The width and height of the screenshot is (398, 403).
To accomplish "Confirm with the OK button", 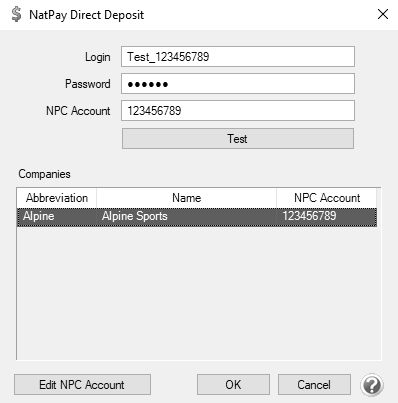I will point(233,385).
